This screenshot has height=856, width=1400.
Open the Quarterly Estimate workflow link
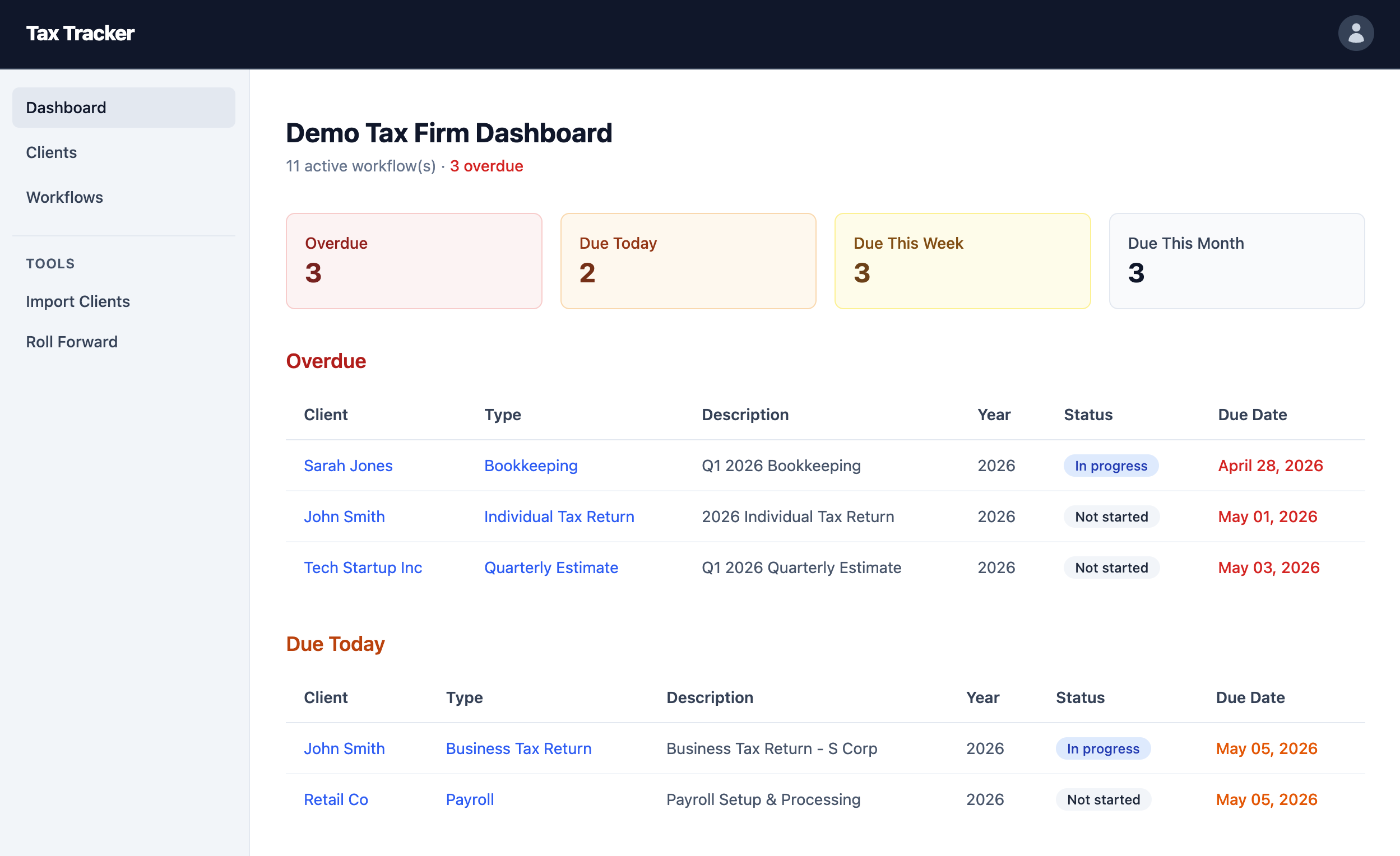point(551,568)
